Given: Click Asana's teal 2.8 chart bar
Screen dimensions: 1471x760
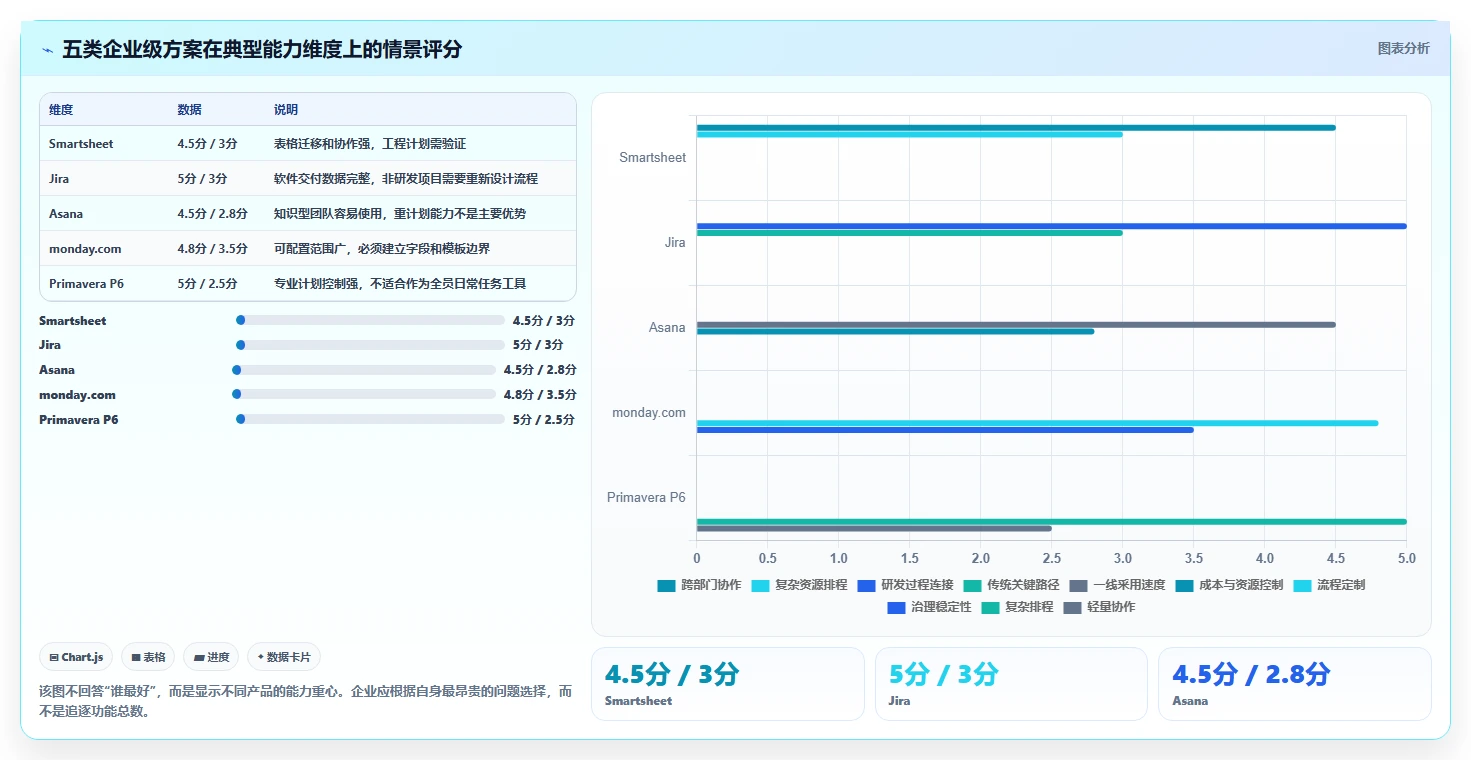Looking at the screenshot, I should (x=896, y=331).
